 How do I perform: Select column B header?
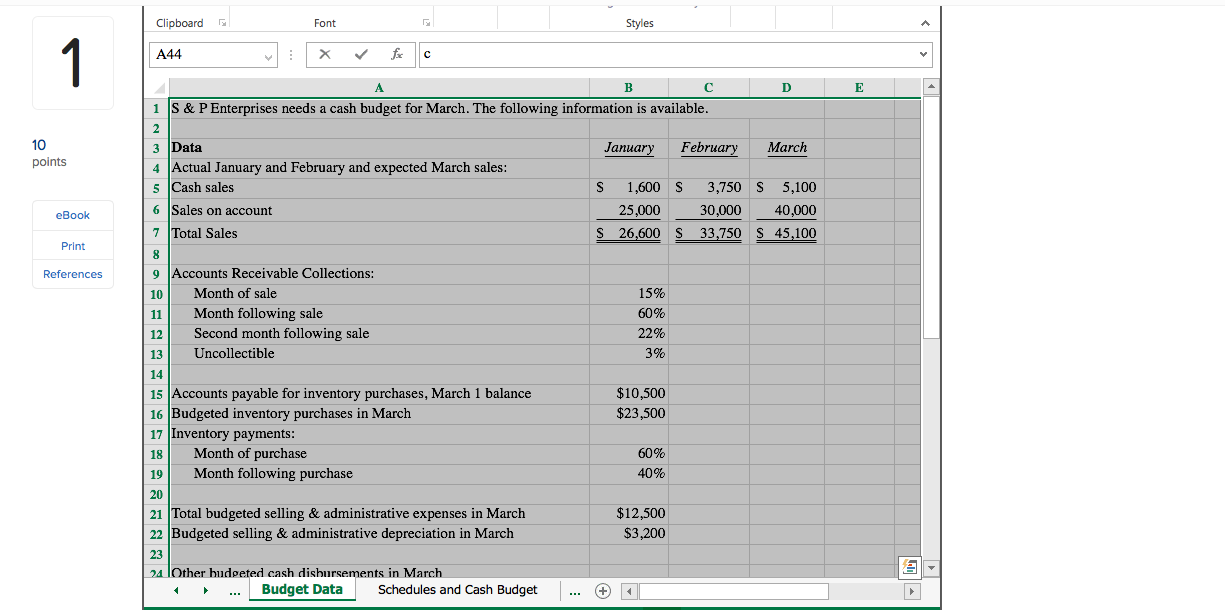[x=628, y=88]
